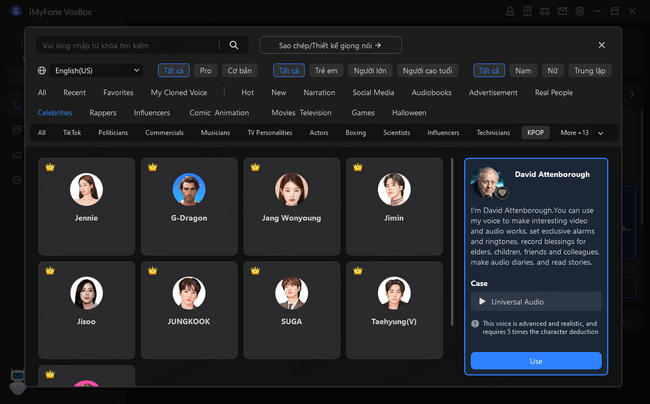This screenshot has height=404, width=650.
Task: Select the KPOP subcategory
Action: pyautogui.click(x=535, y=133)
